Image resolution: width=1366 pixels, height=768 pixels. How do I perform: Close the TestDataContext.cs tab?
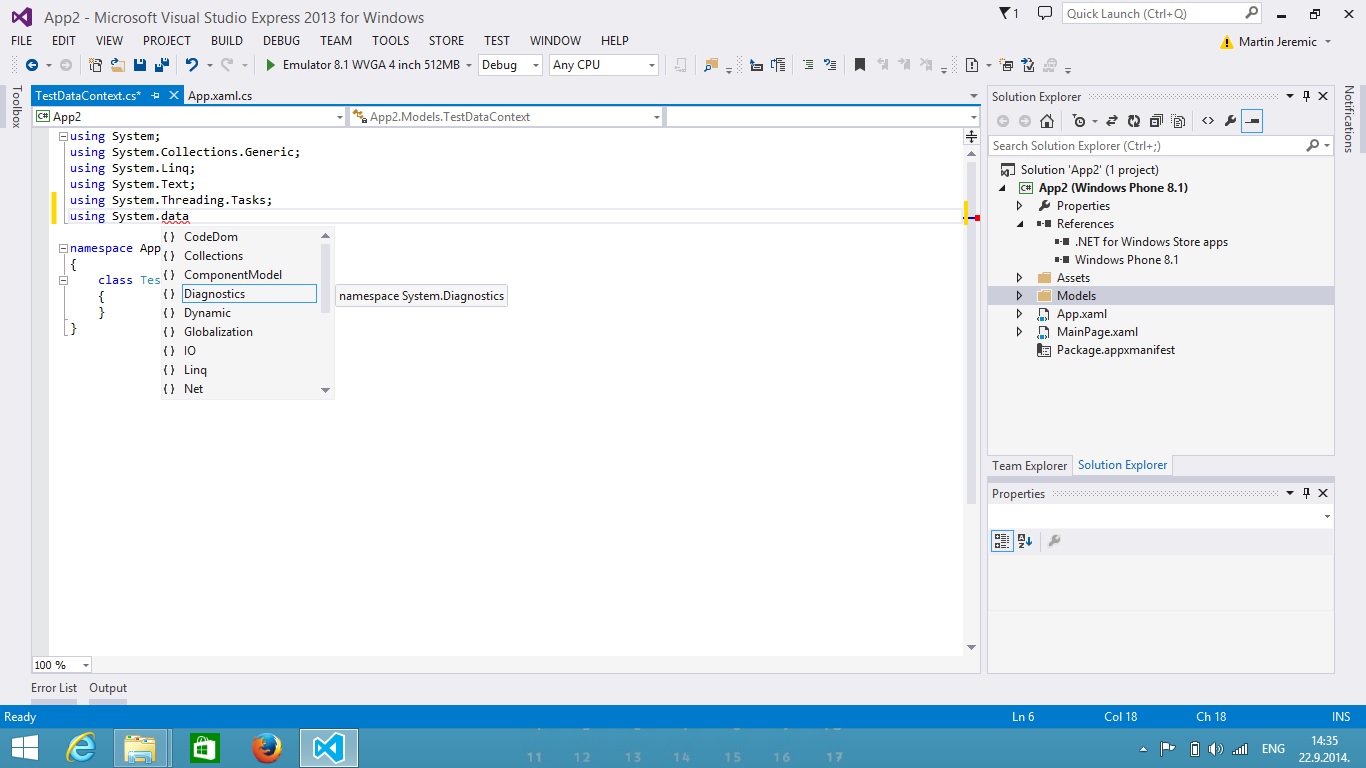coord(174,96)
